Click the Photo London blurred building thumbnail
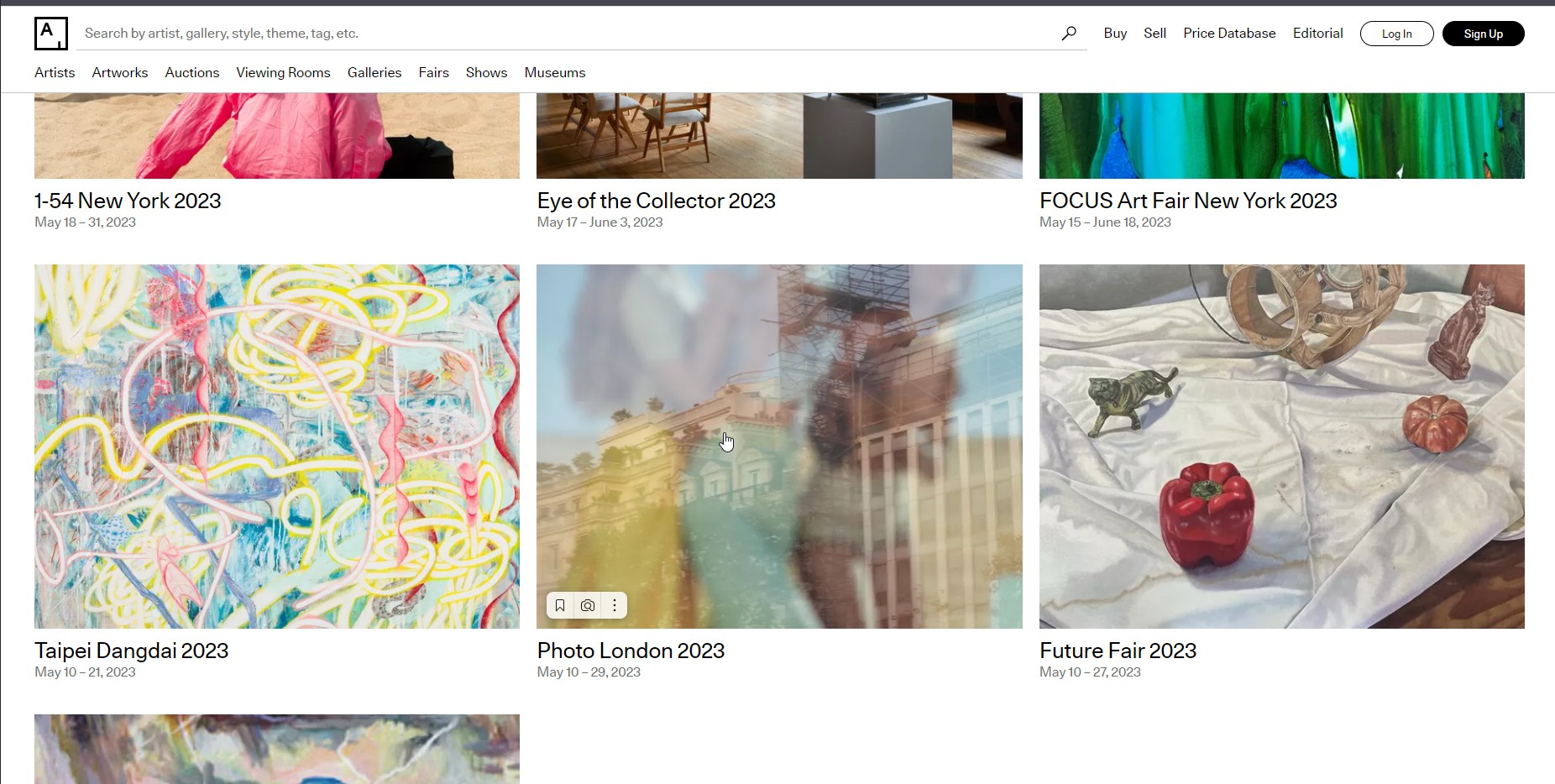1555x784 pixels. point(779,447)
